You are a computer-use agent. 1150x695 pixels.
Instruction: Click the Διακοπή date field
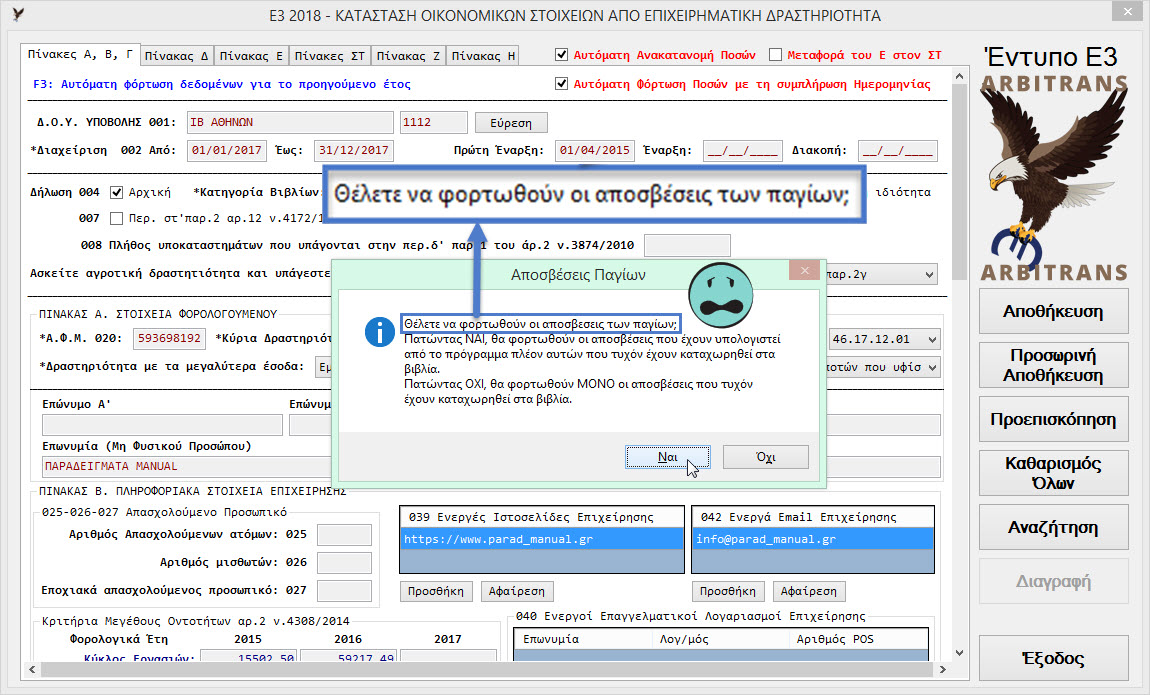(898, 151)
